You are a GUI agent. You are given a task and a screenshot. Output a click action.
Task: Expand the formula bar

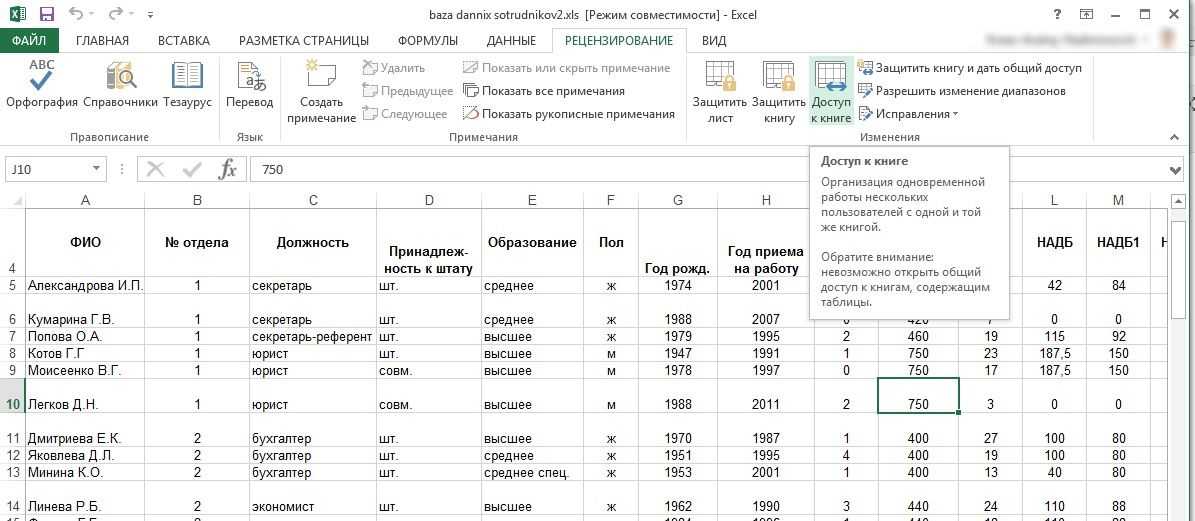click(1177, 169)
